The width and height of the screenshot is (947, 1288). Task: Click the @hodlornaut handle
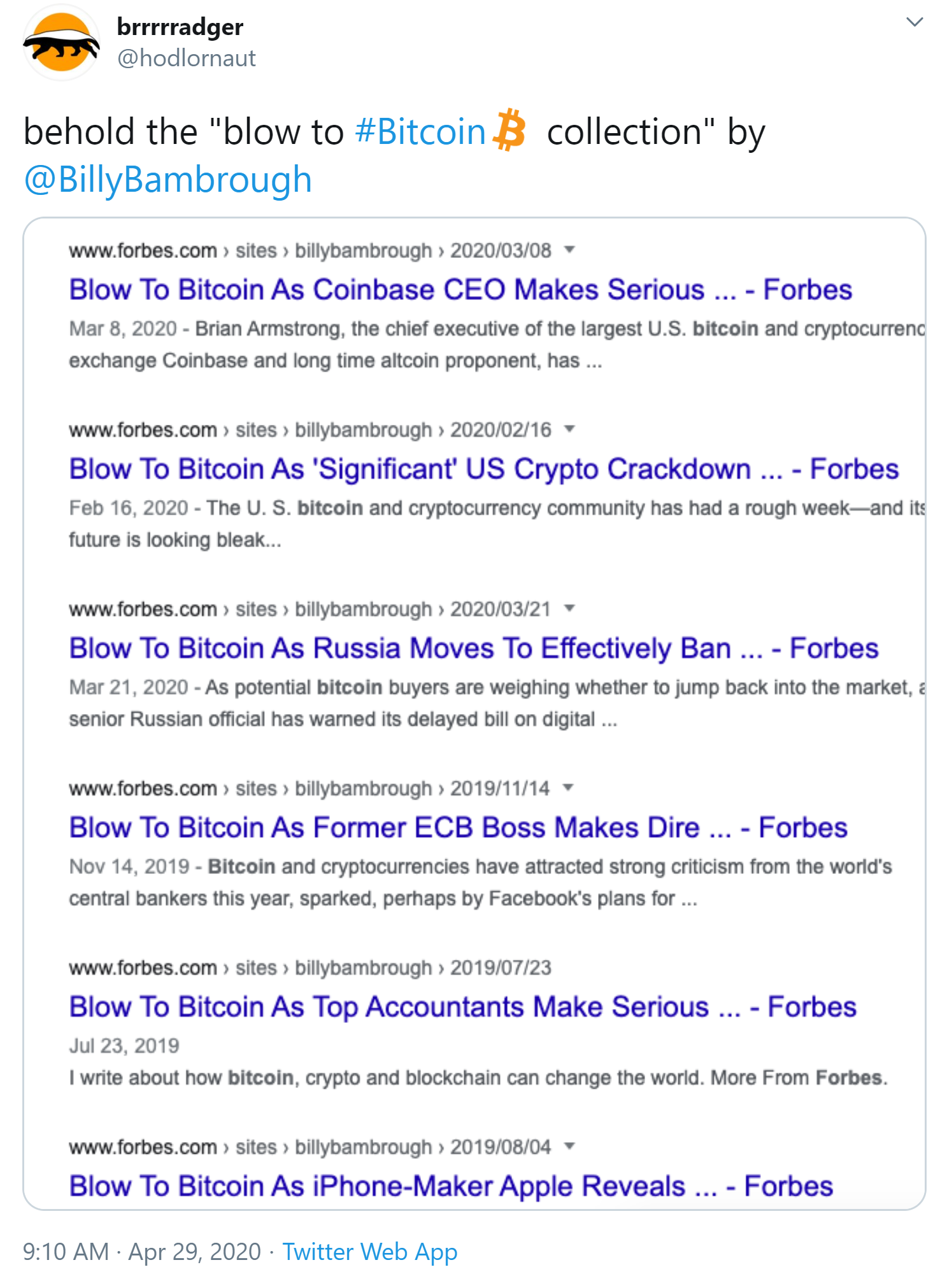coord(184,58)
